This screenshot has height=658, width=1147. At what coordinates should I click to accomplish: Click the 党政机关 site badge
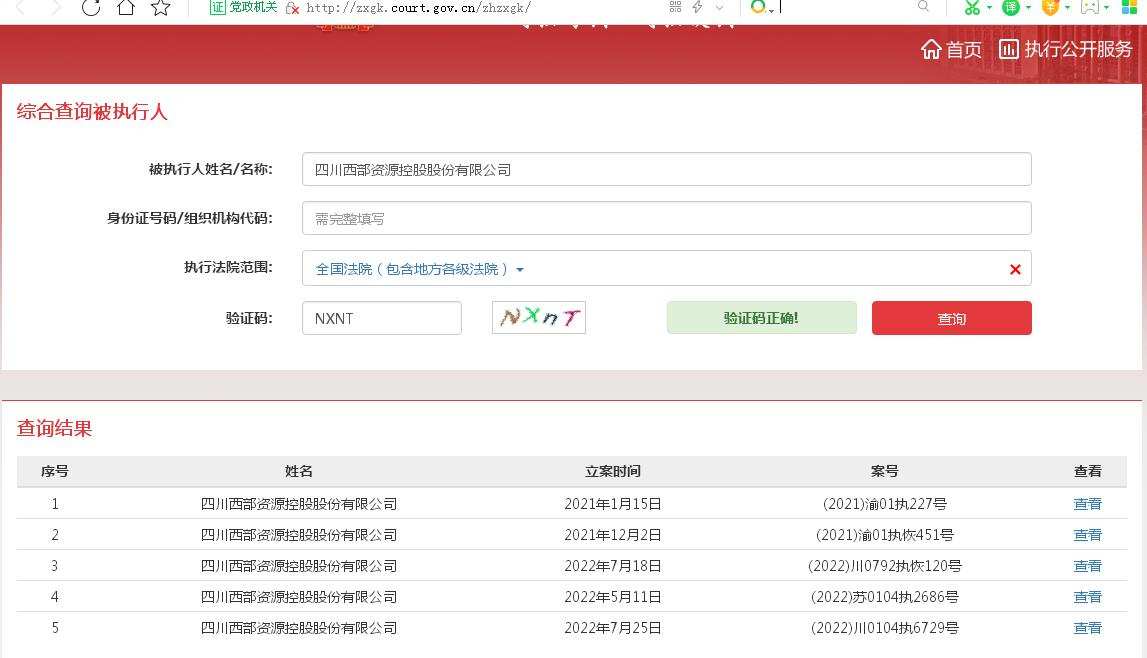pyautogui.click(x=243, y=7)
